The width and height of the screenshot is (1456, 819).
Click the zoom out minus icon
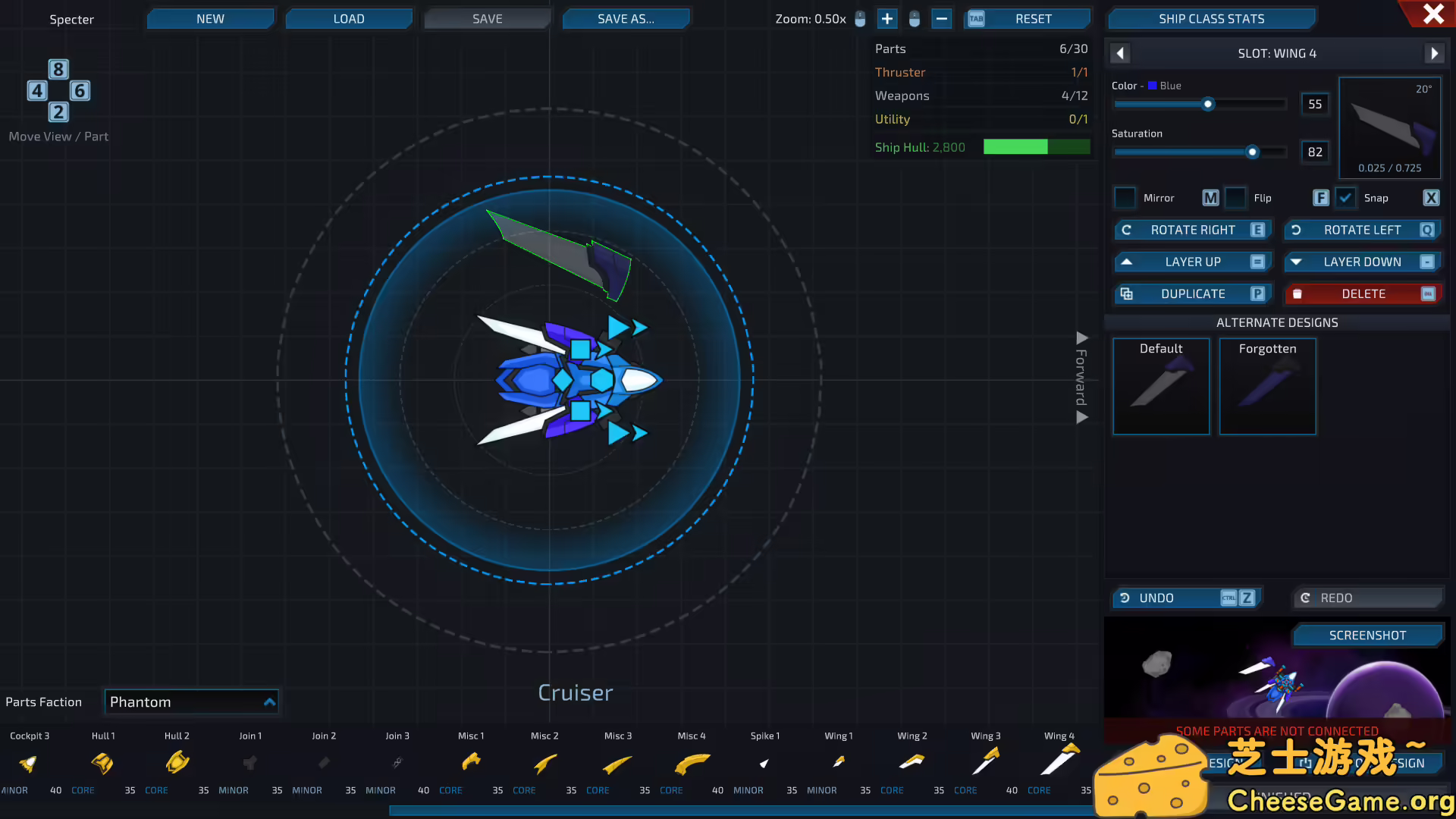click(x=941, y=19)
